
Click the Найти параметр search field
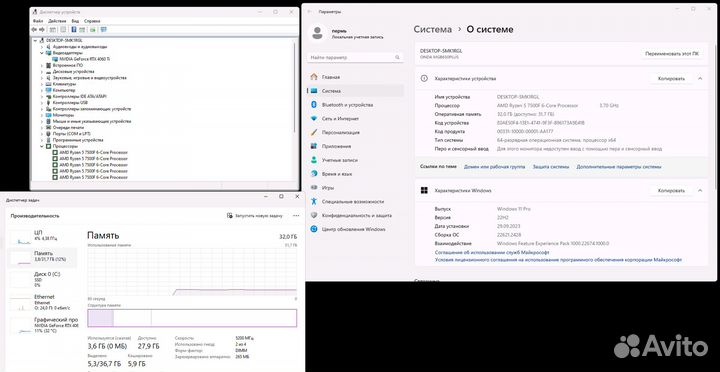(x=355, y=58)
